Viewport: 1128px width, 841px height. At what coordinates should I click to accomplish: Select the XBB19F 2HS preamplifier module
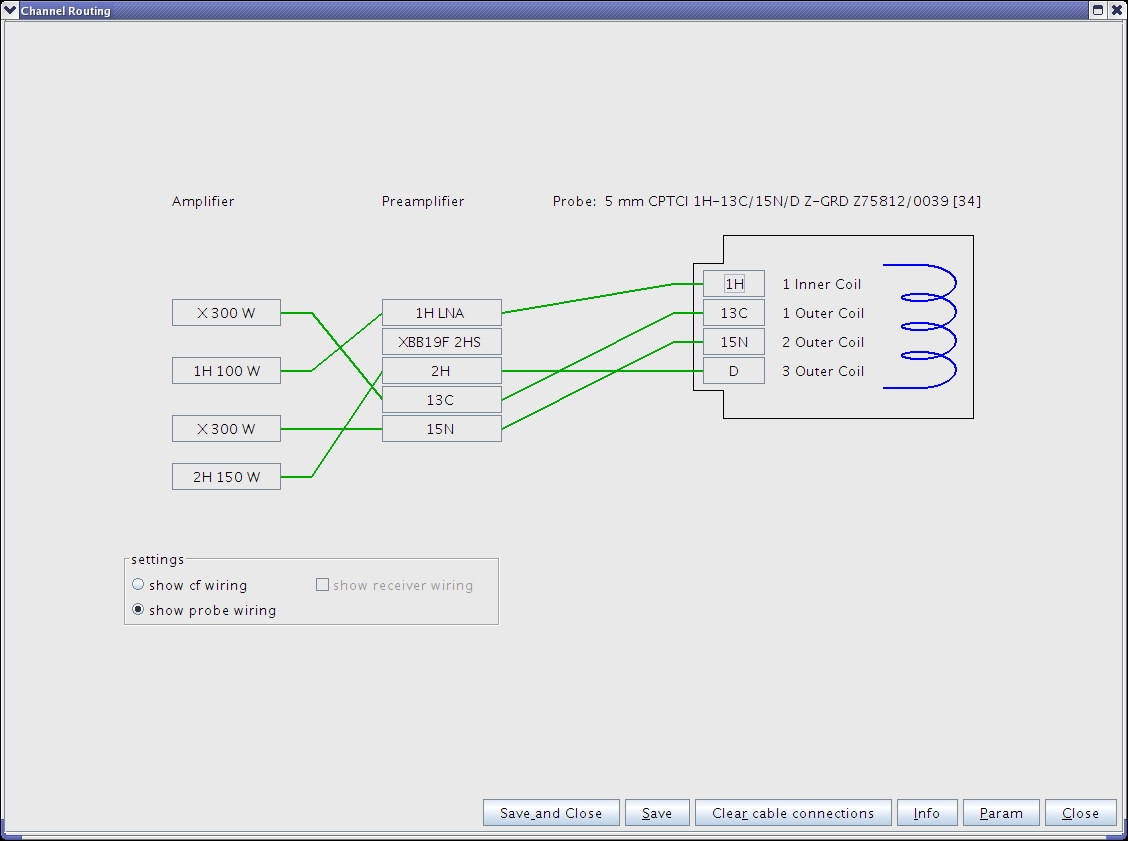pyautogui.click(x=441, y=342)
